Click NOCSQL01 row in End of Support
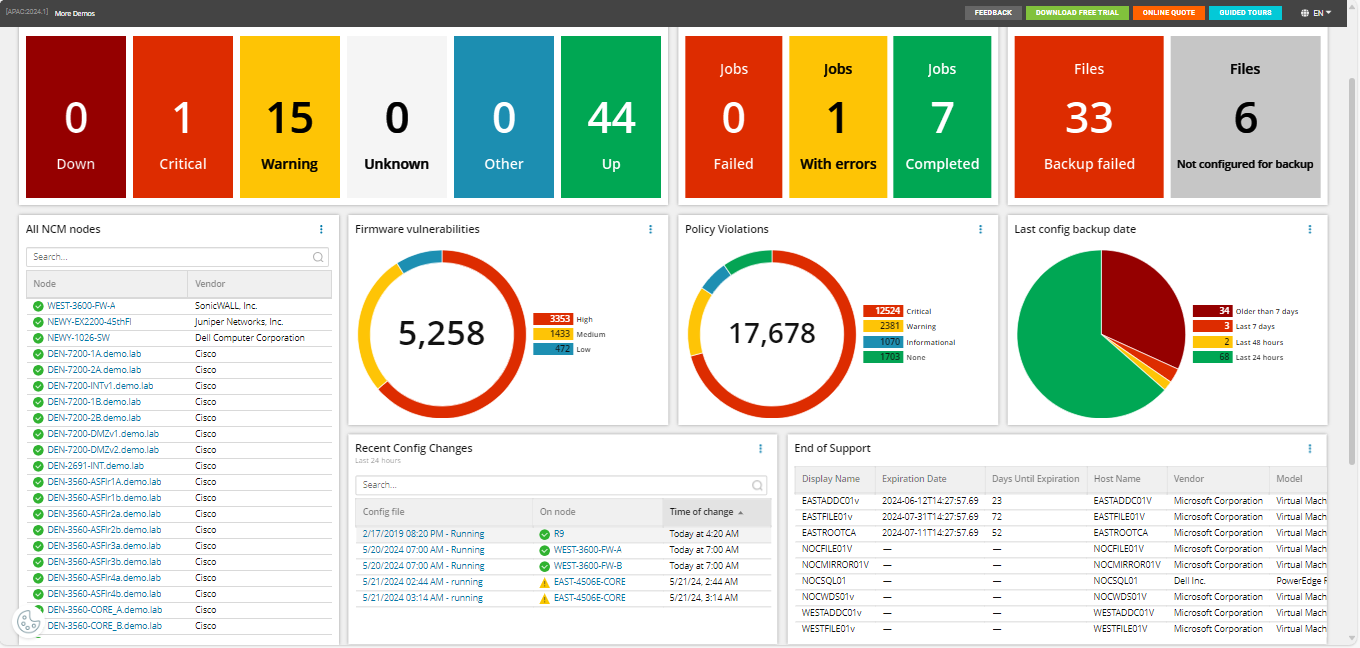Screen dimensions: 1360x648 click(x=1061, y=581)
